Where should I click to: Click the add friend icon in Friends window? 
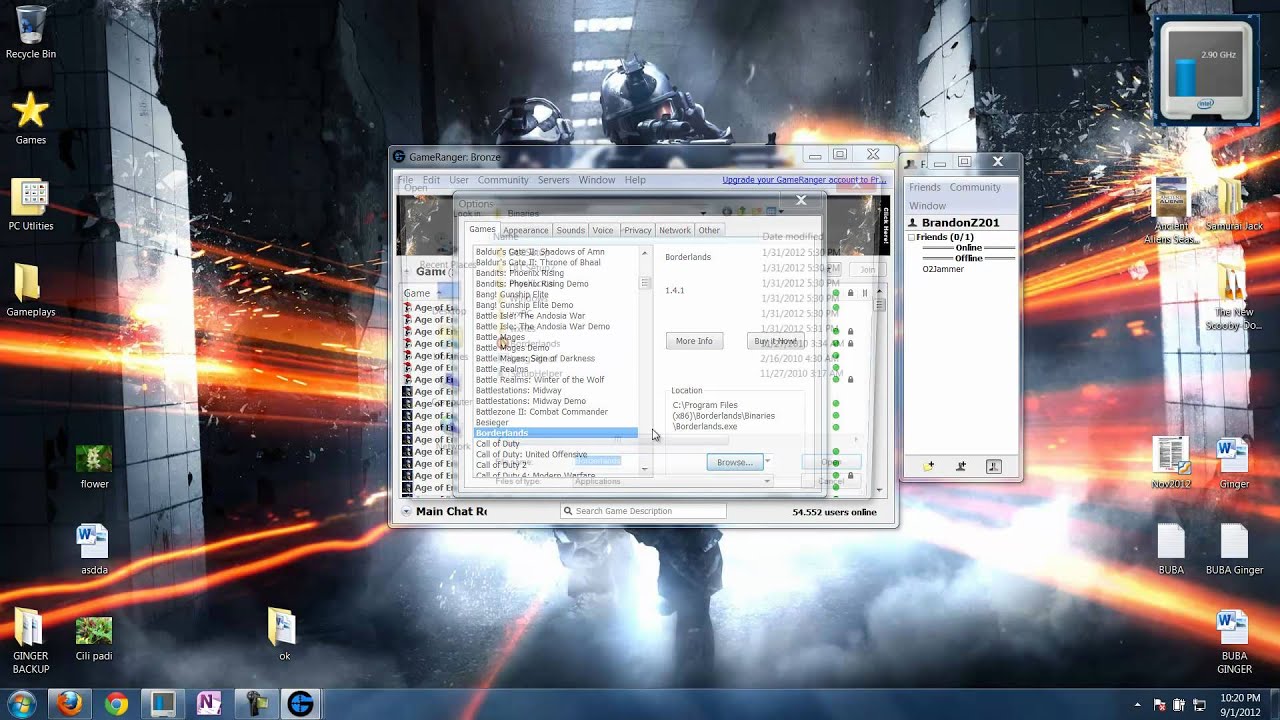(961, 466)
